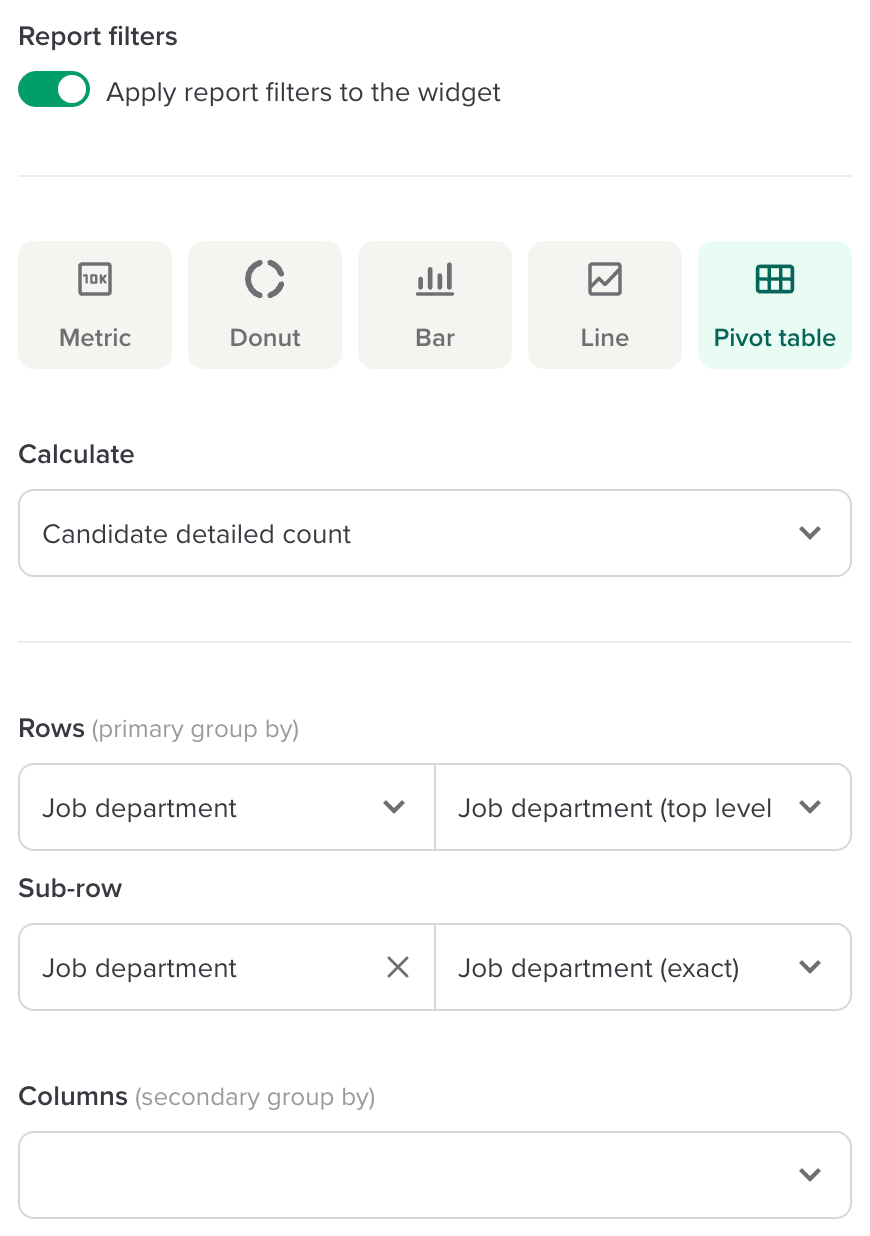Click the Metric label text

95,338
